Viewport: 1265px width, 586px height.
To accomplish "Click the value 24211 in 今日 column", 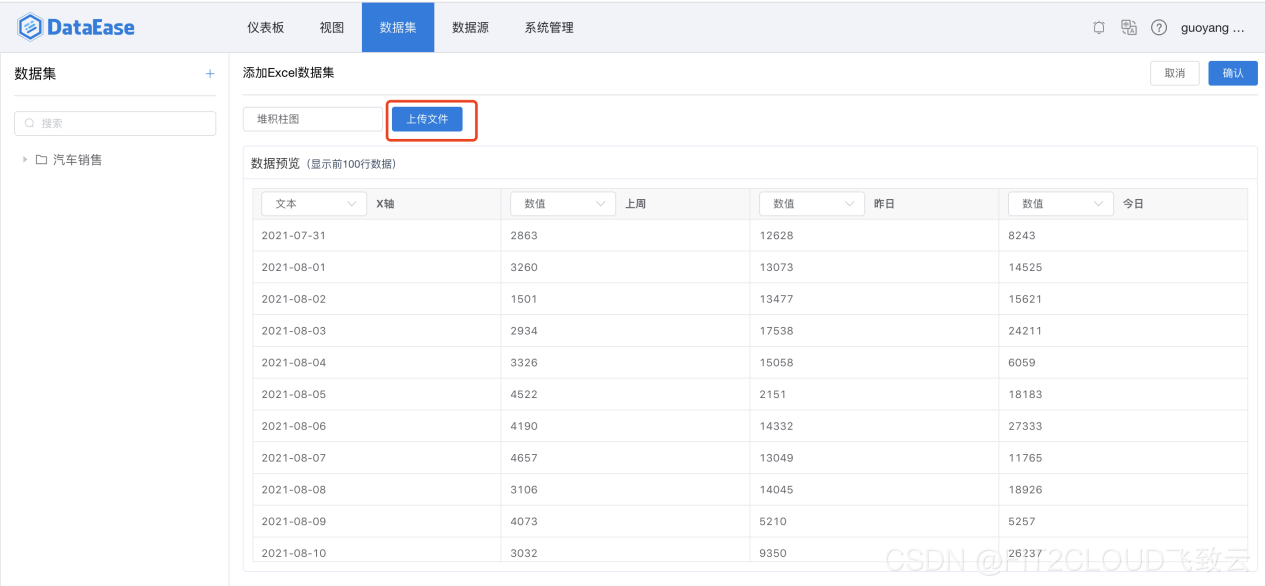I will coord(1026,331).
